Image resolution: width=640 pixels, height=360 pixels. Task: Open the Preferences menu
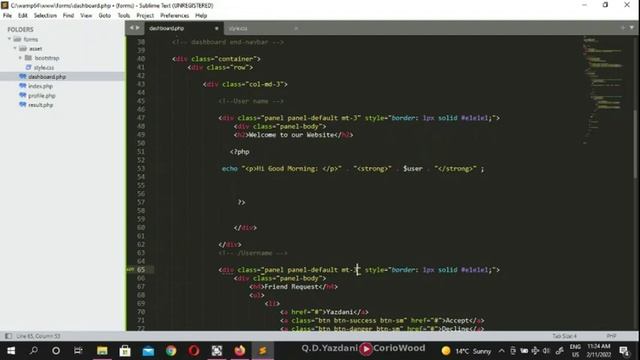tap(174, 16)
